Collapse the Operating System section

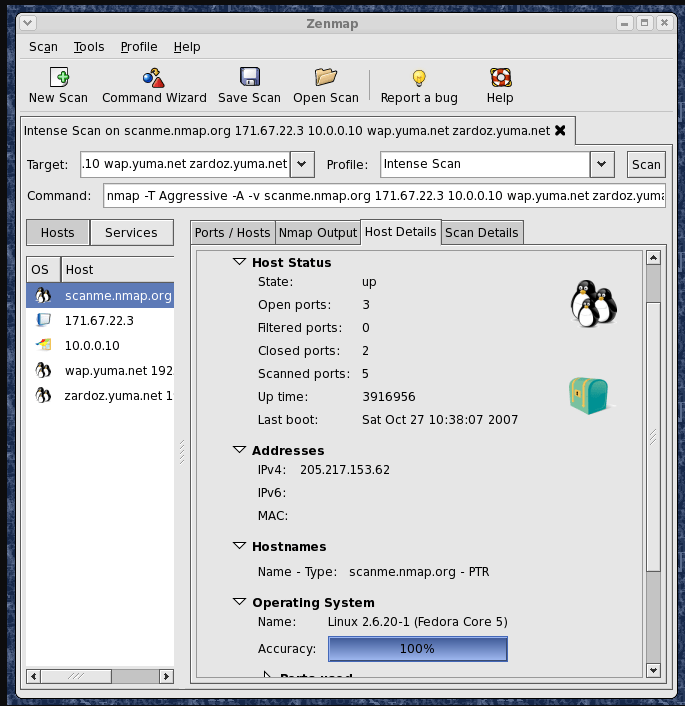(239, 602)
